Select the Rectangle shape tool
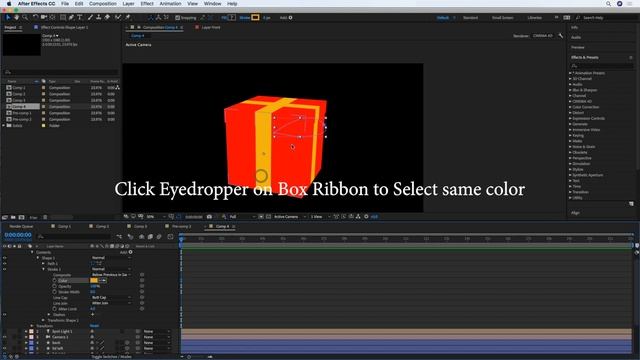640x360 pixels. 63,18
